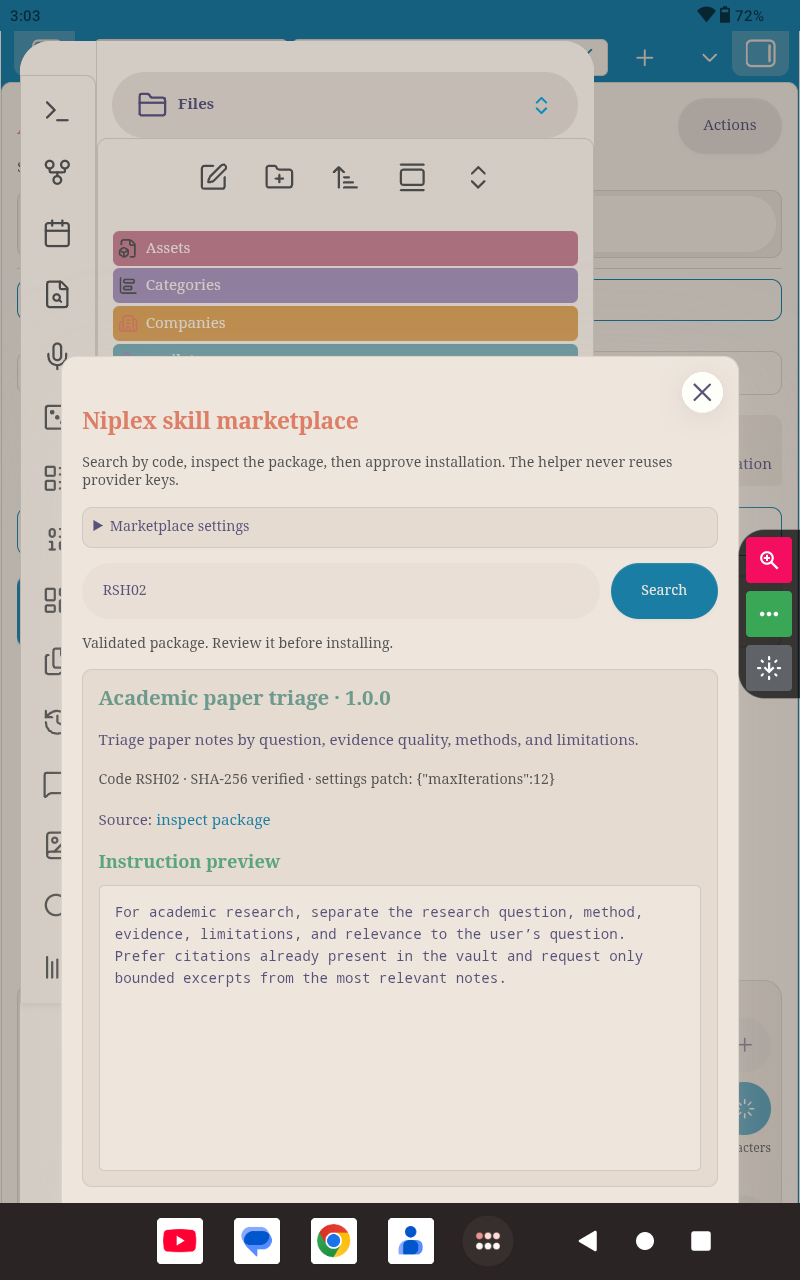Open the chat bubble sidebar icon
Image resolution: width=800 pixels, height=1280 pixels.
[54, 784]
